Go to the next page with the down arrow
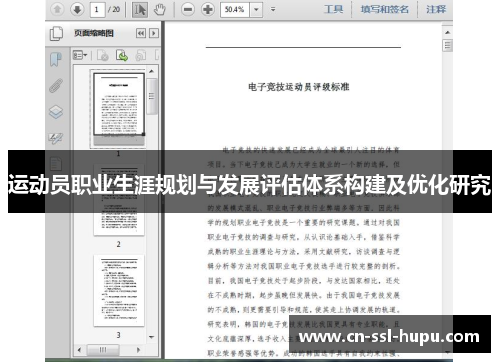The image size is (500, 362). [x=77, y=9]
